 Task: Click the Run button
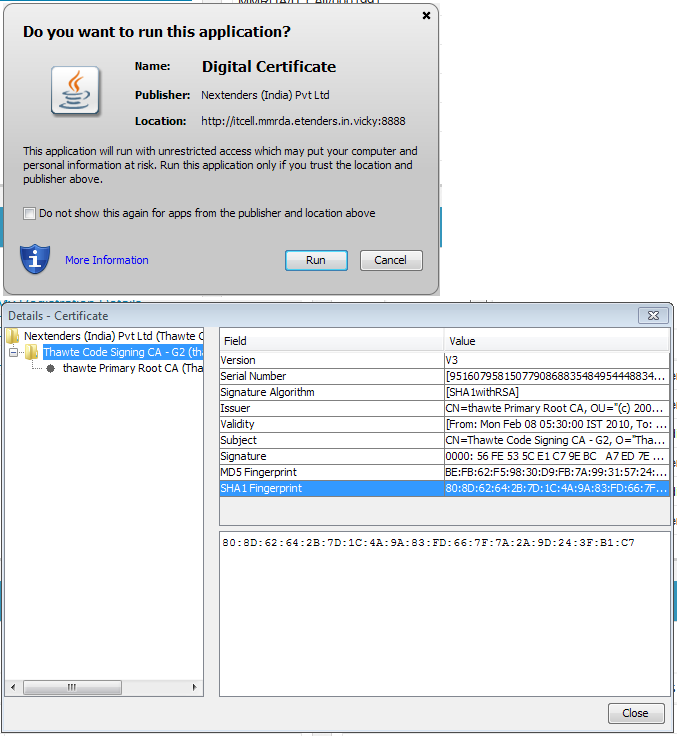point(316,260)
